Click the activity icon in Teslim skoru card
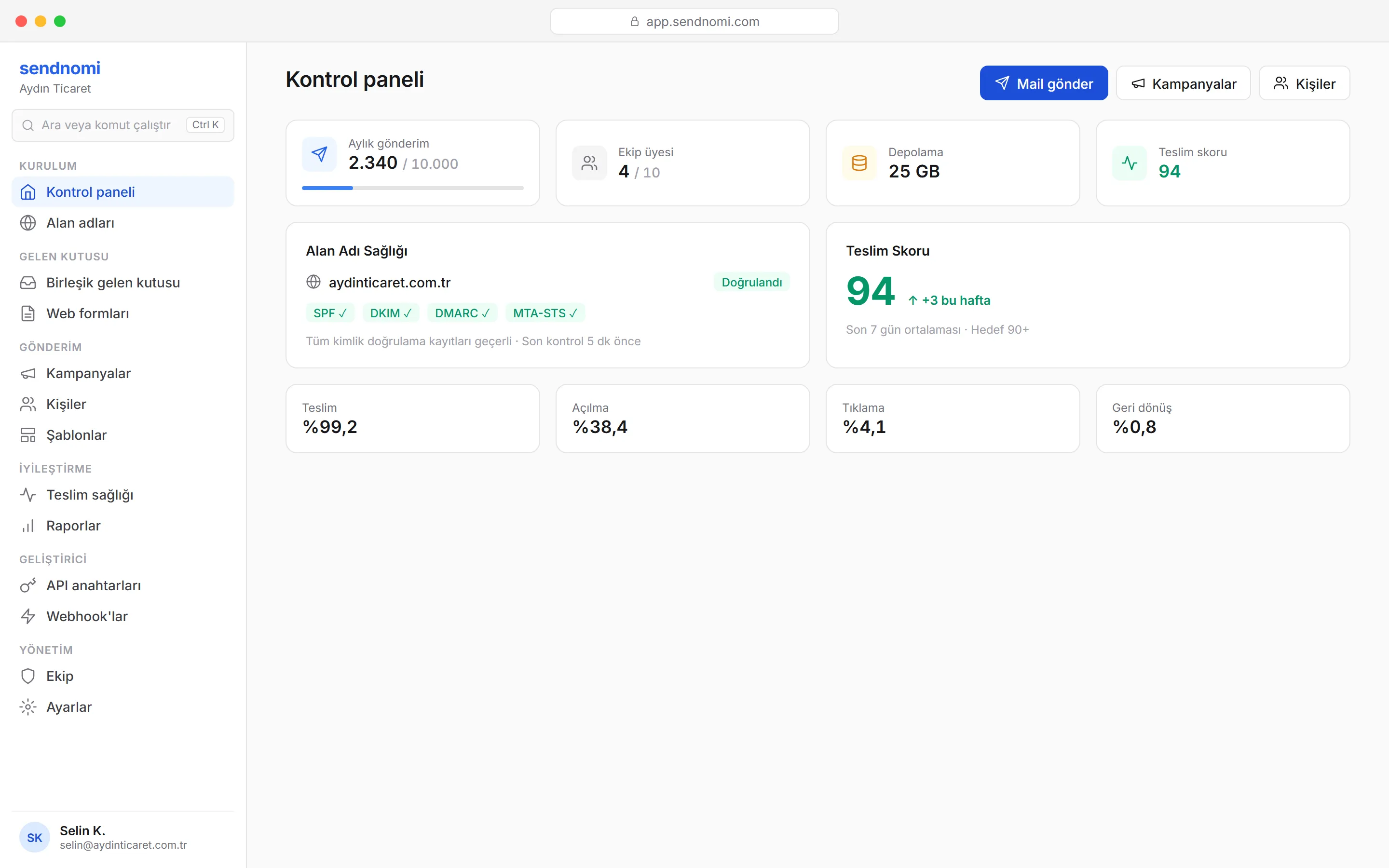The height and width of the screenshot is (868, 1389). (1130, 163)
